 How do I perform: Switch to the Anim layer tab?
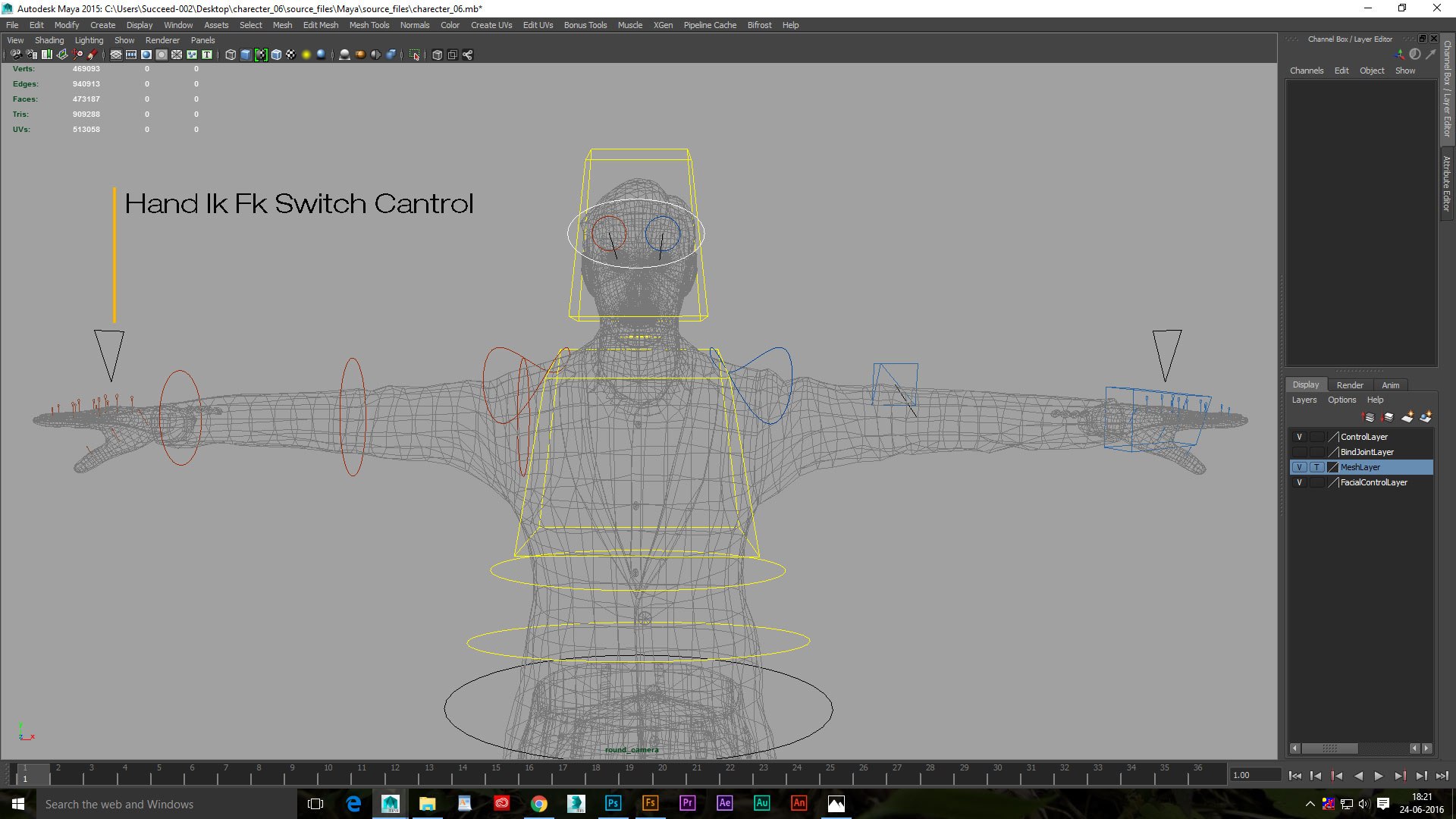pyautogui.click(x=1390, y=385)
